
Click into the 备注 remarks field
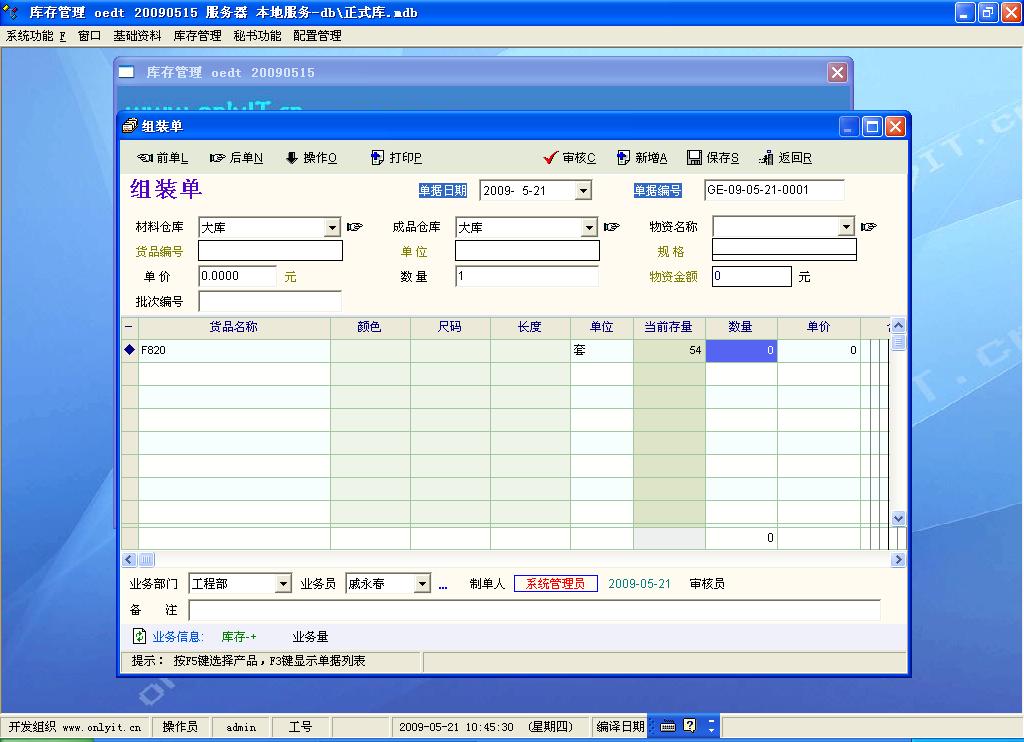[534, 610]
